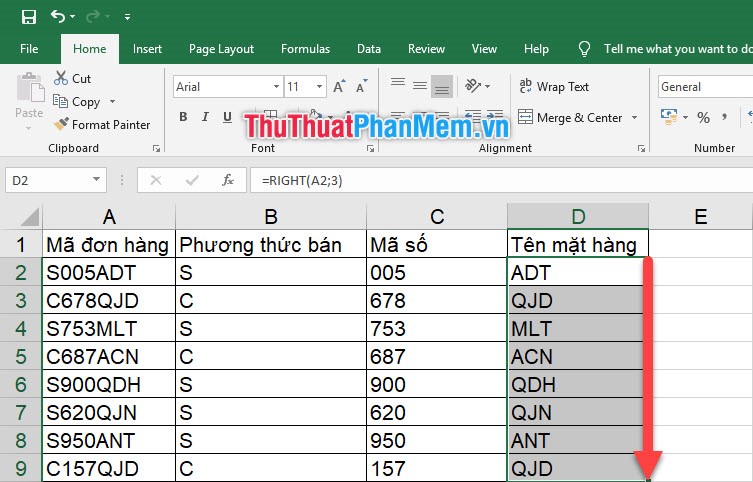Click the Accounting Number Format icon
Screen dimensions: 753x482
[x=668, y=117]
